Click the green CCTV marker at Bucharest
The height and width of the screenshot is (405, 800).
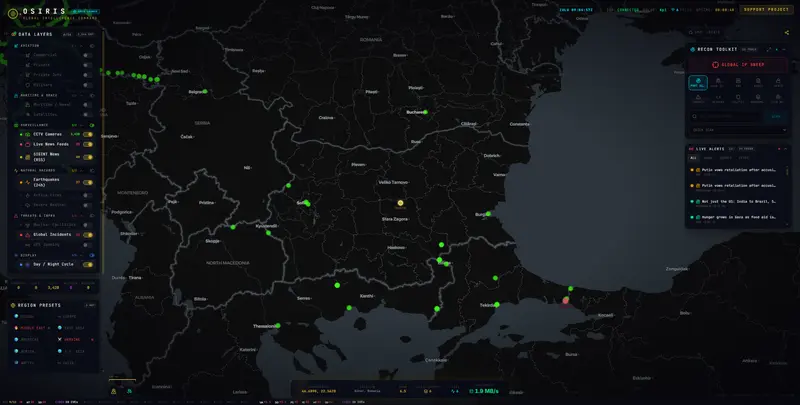(x=425, y=112)
